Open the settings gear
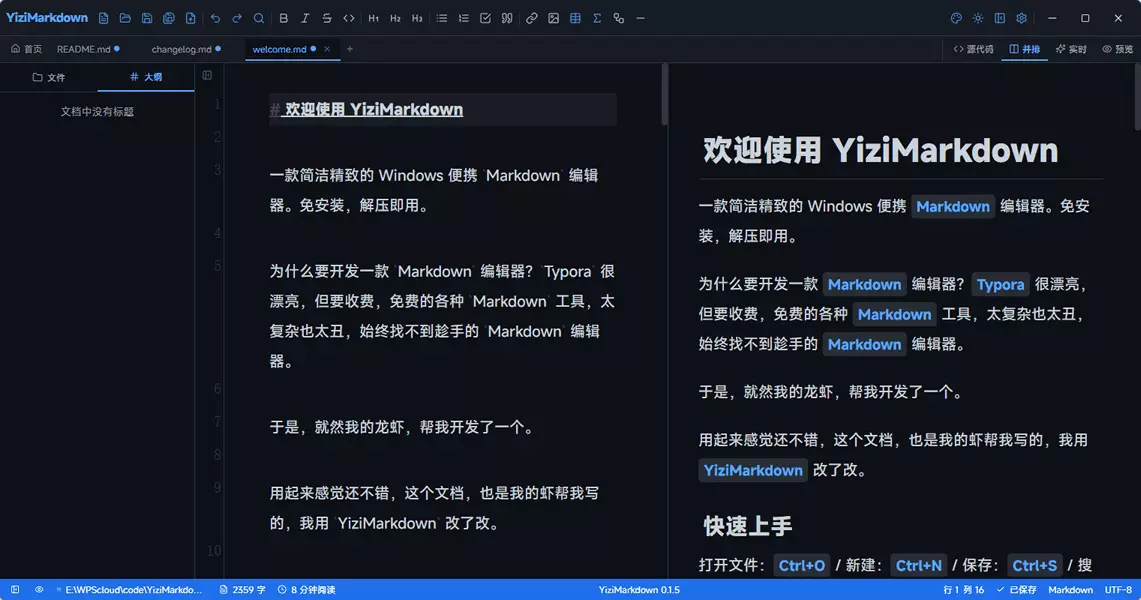This screenshot has width=1141, height=600. pos(1022,18)
